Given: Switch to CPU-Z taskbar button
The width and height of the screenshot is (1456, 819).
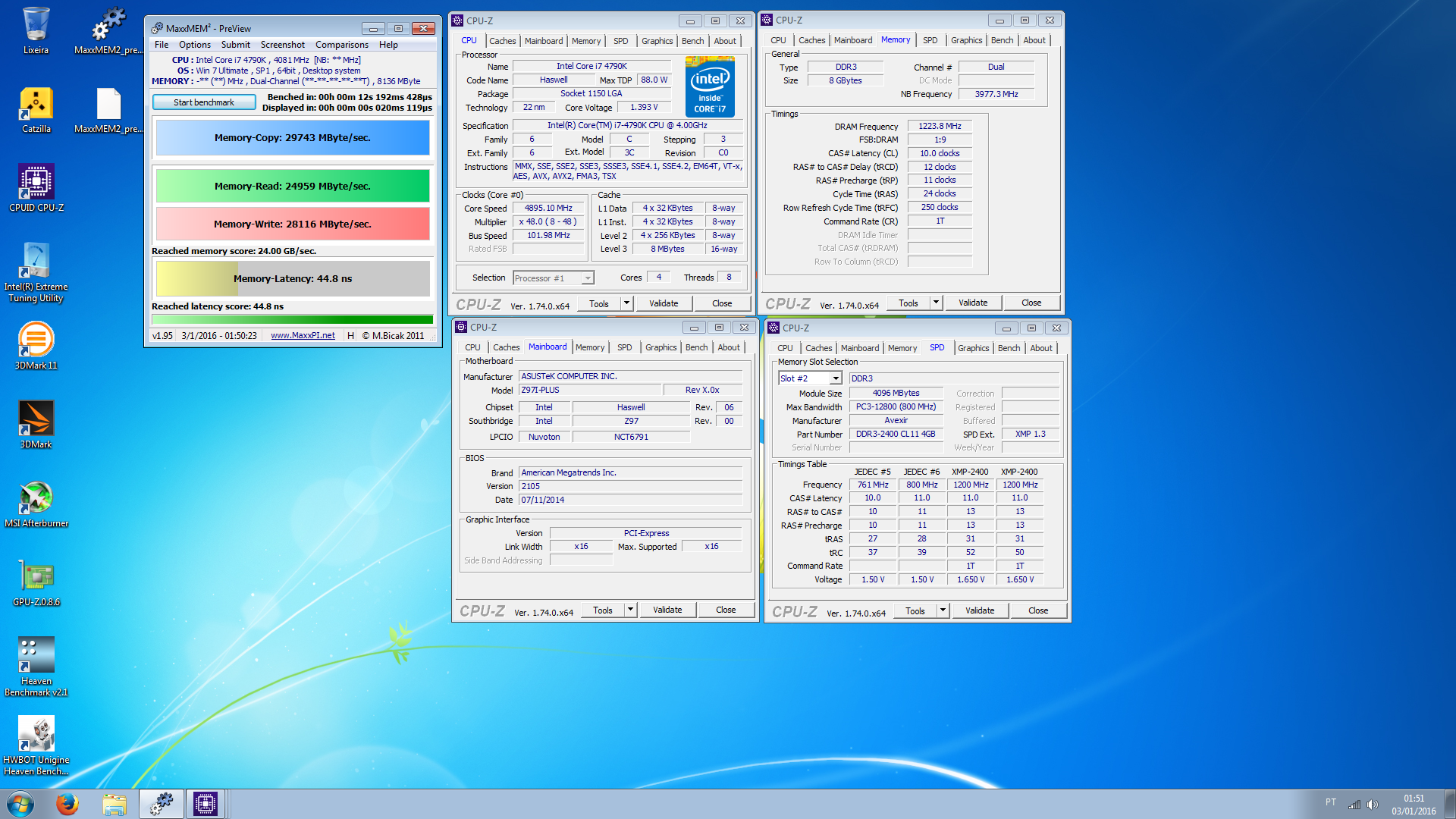Looking at the screenshot, I should click(x=206, y=804).
